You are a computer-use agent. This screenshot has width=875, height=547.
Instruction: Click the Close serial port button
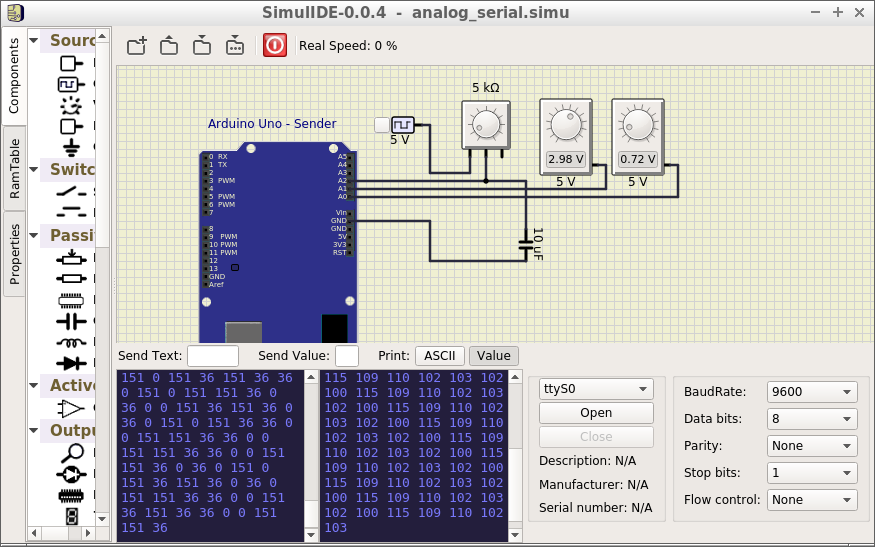click(x=596, y=436)
